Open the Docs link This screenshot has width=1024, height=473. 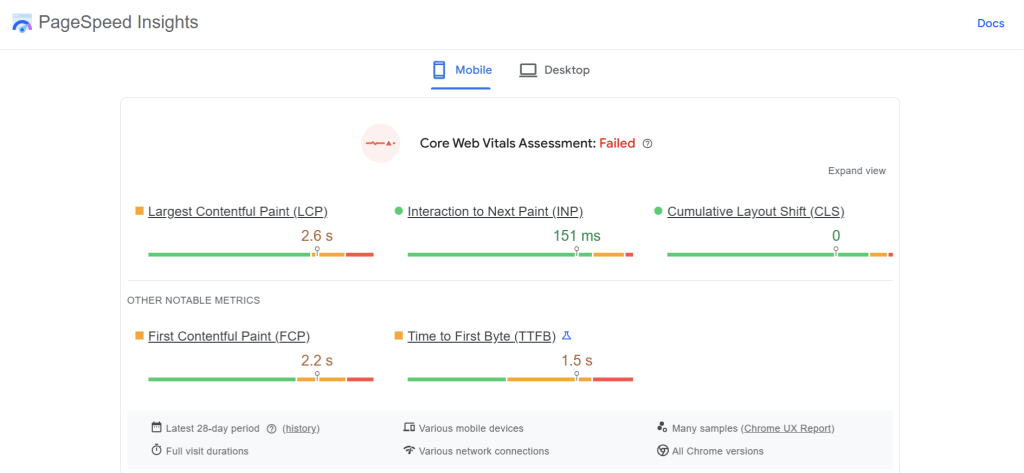point(991,24)
